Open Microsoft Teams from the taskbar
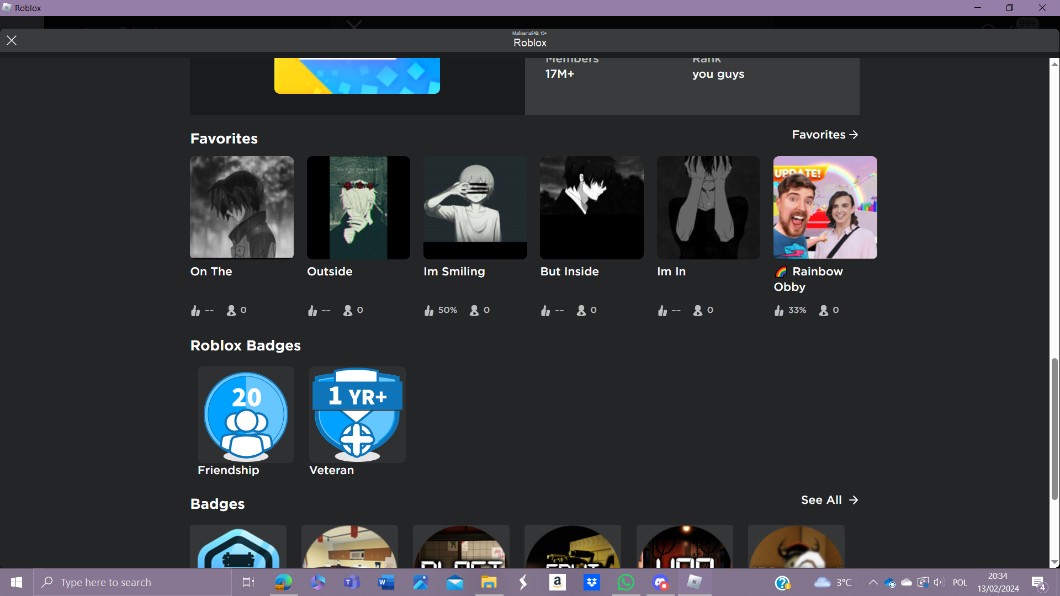The height and width of the screenshot is (596, 1060). click(351, 582)
